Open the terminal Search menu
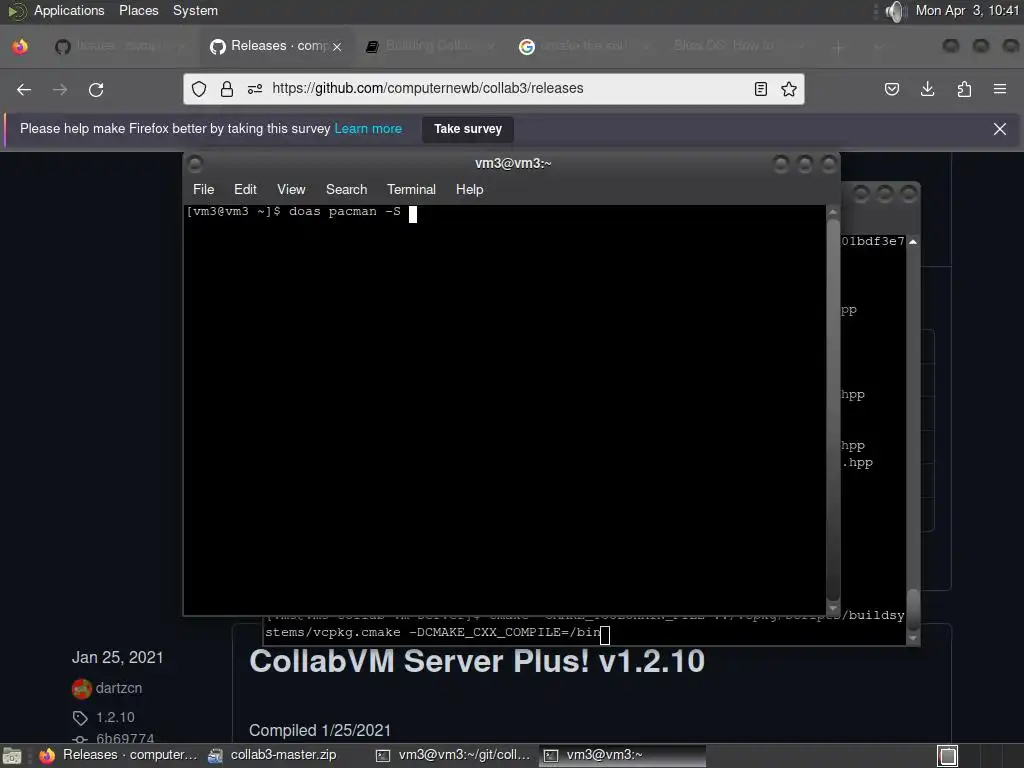This screenshot has height=768, width=1024. [346, 189]
